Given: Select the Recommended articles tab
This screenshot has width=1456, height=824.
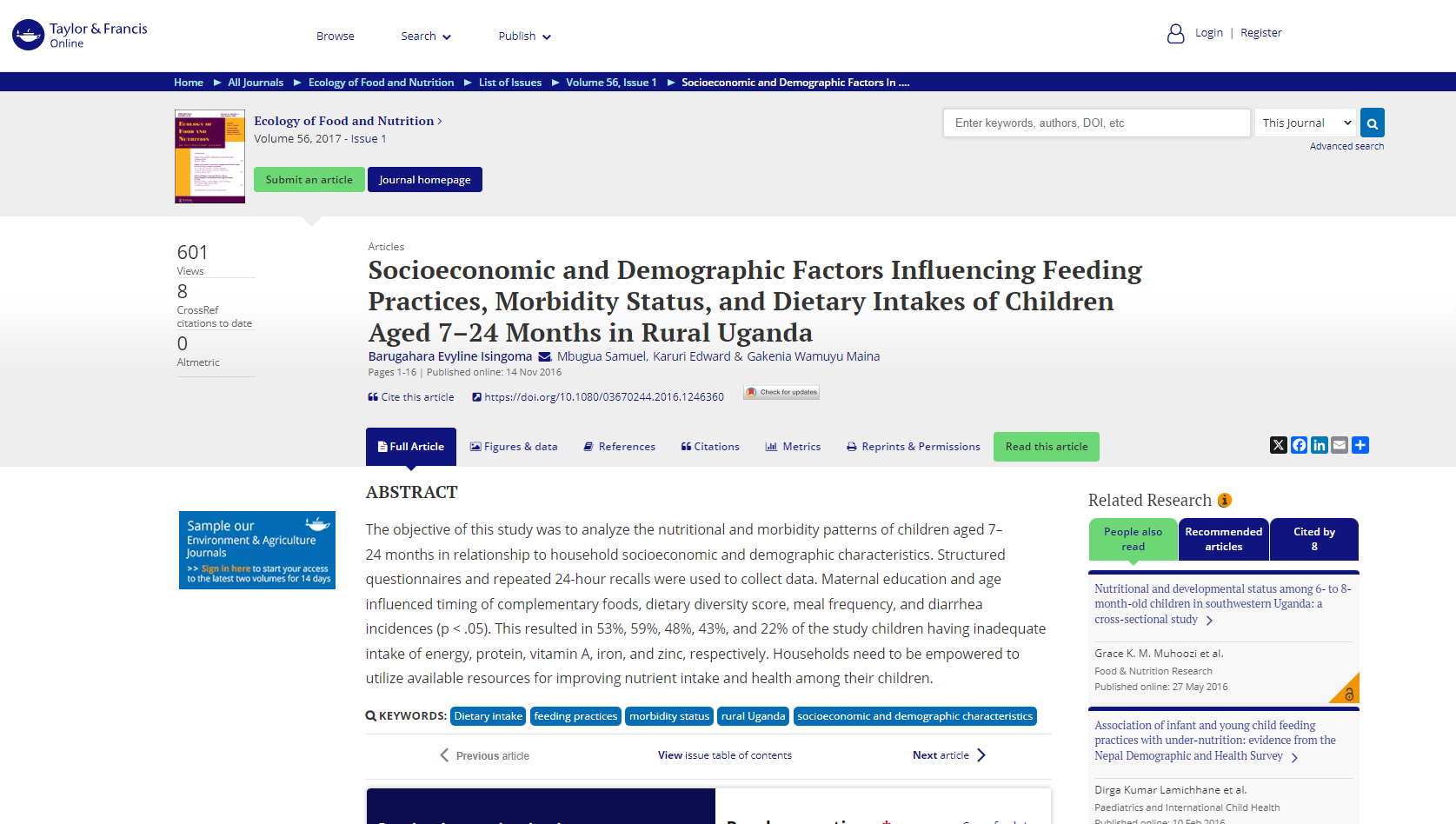Looking at the screenshot, I should click(1223, 539).
